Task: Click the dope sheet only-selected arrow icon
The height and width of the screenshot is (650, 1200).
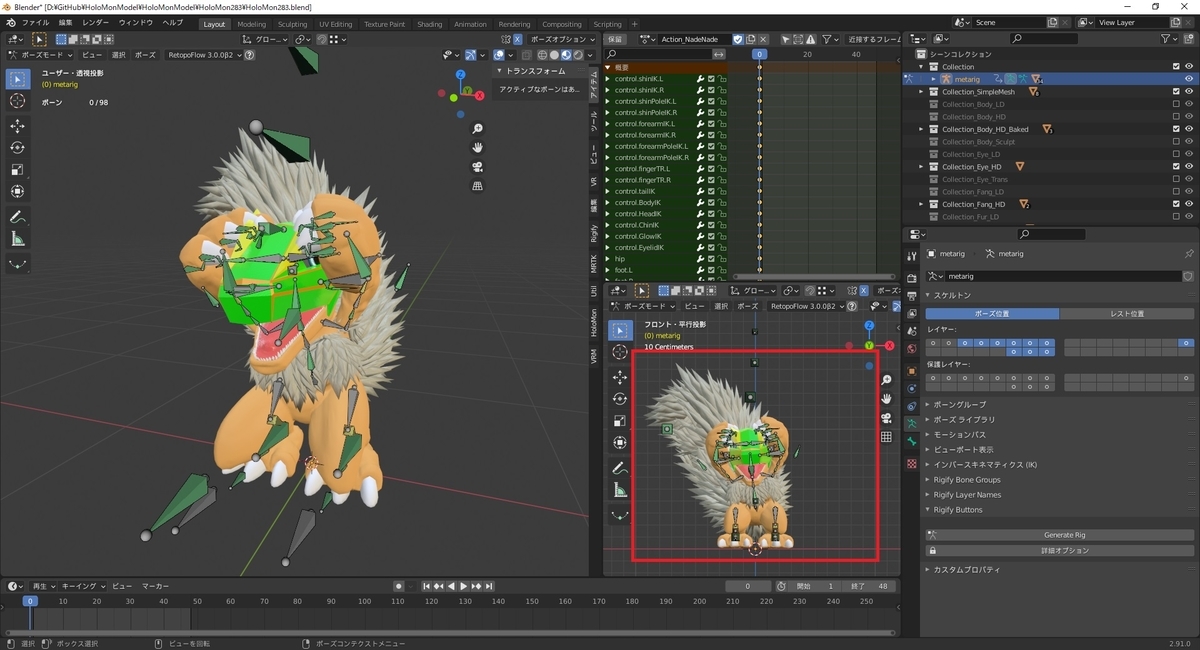Action: [785, 39]
